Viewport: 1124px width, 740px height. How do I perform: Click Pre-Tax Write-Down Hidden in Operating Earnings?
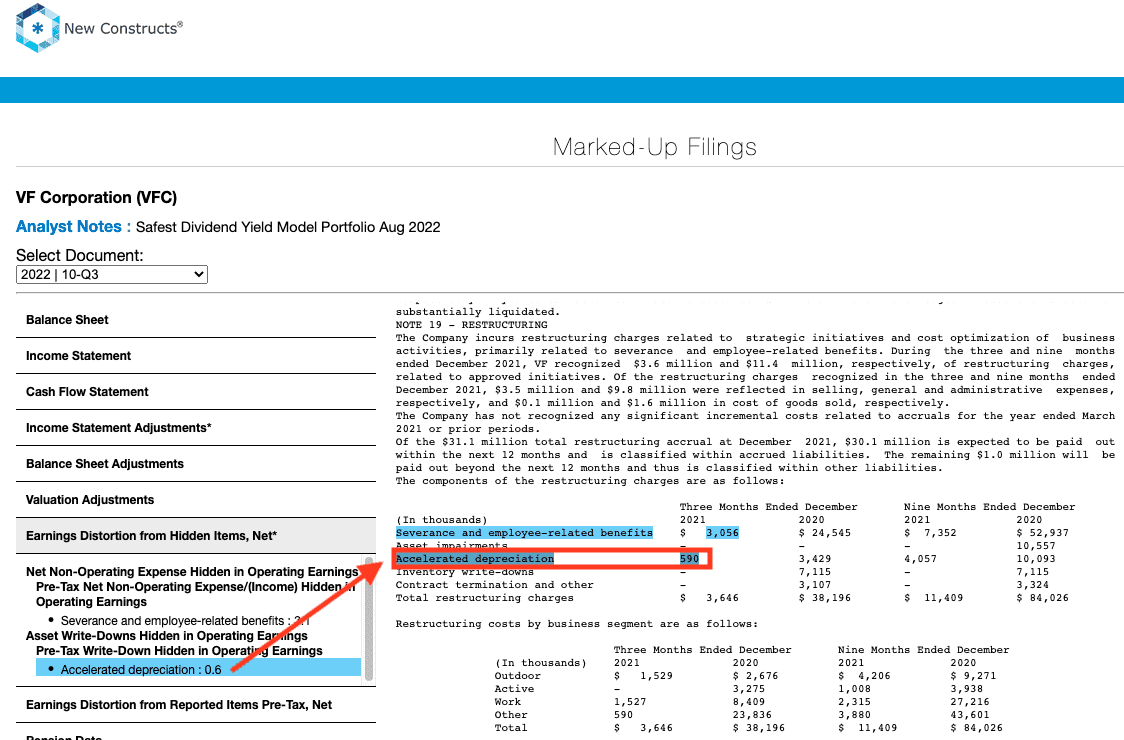click(x=179, y=651)
